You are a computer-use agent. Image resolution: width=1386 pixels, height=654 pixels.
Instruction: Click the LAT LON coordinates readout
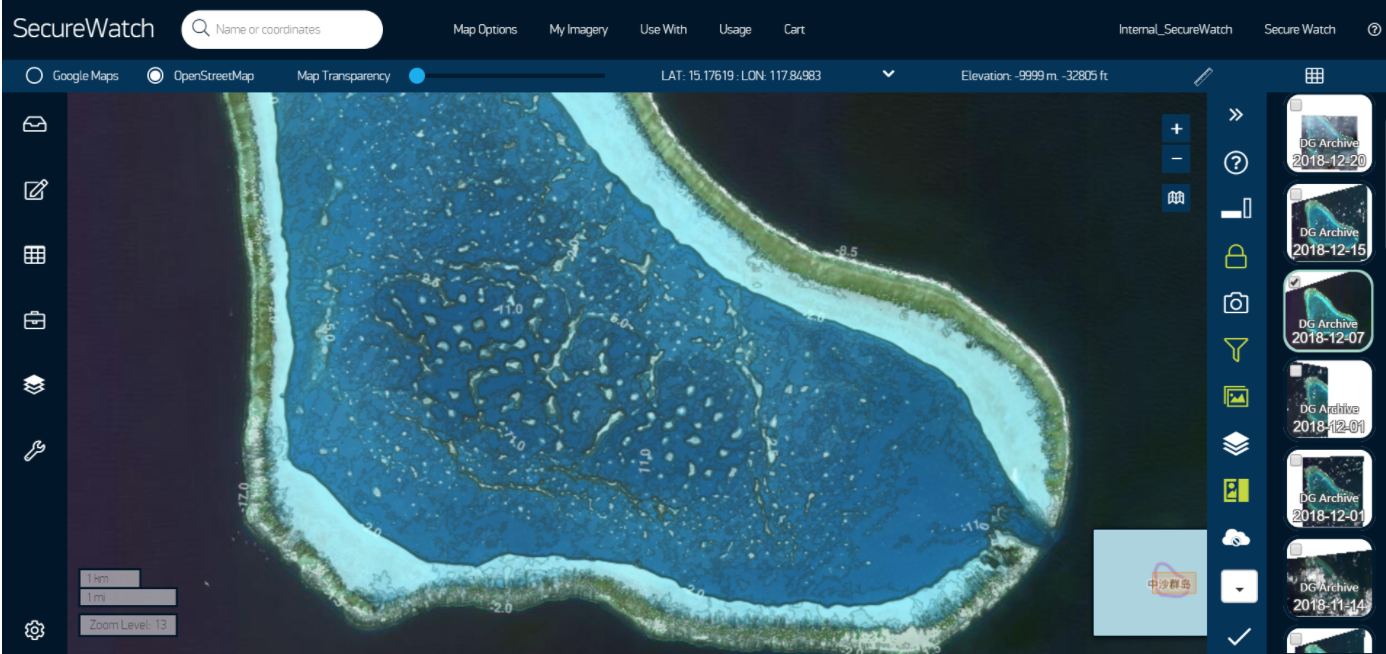click(x=741, y=75)
